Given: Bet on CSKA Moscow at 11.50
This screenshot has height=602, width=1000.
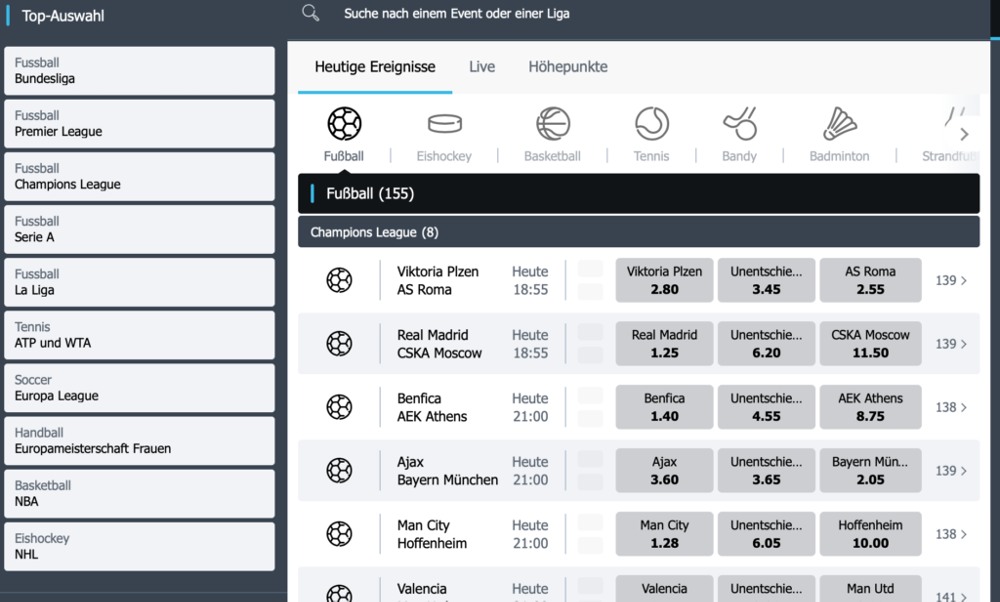Looking at the screenshot, I should pyautogui.click(x=870, y=344).
